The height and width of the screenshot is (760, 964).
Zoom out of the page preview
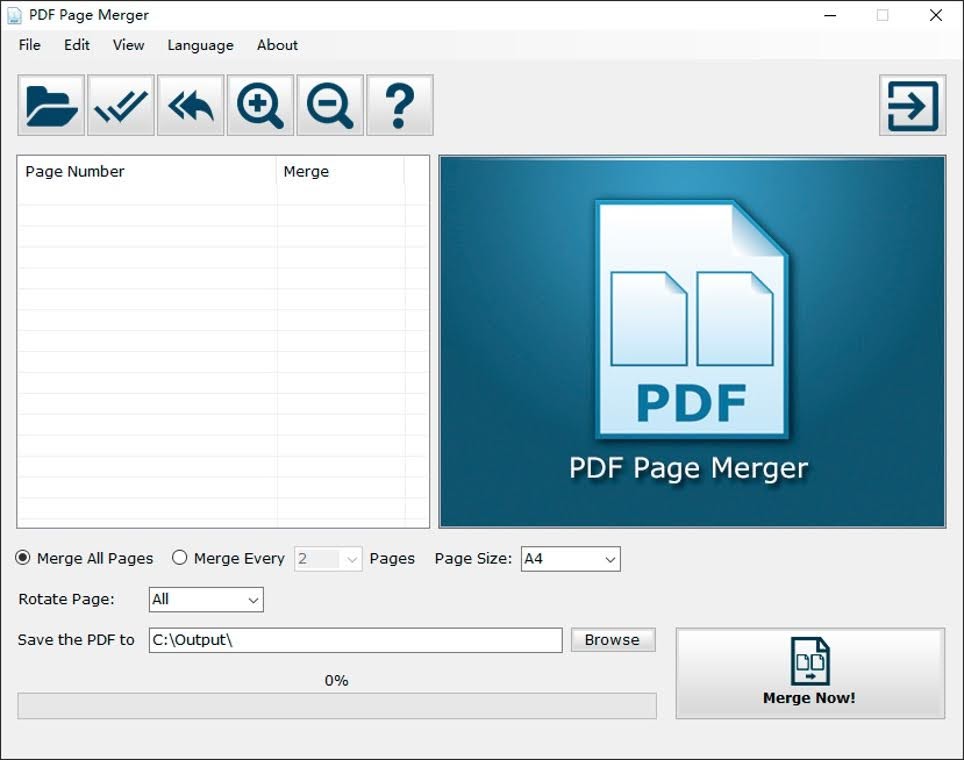[330, 104]
